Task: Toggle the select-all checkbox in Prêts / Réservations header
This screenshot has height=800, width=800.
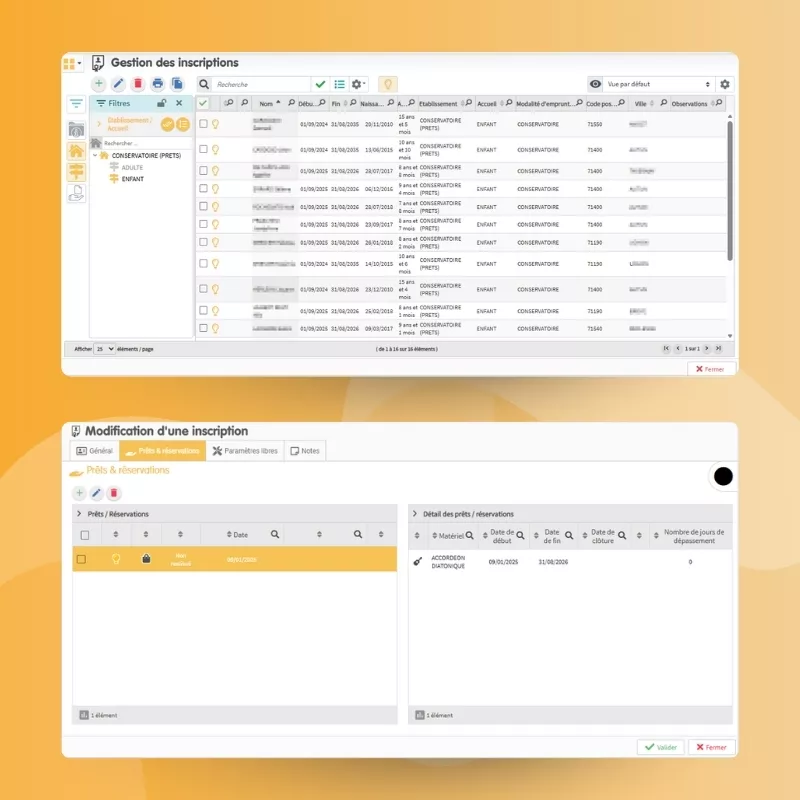Action: [85, 535]
